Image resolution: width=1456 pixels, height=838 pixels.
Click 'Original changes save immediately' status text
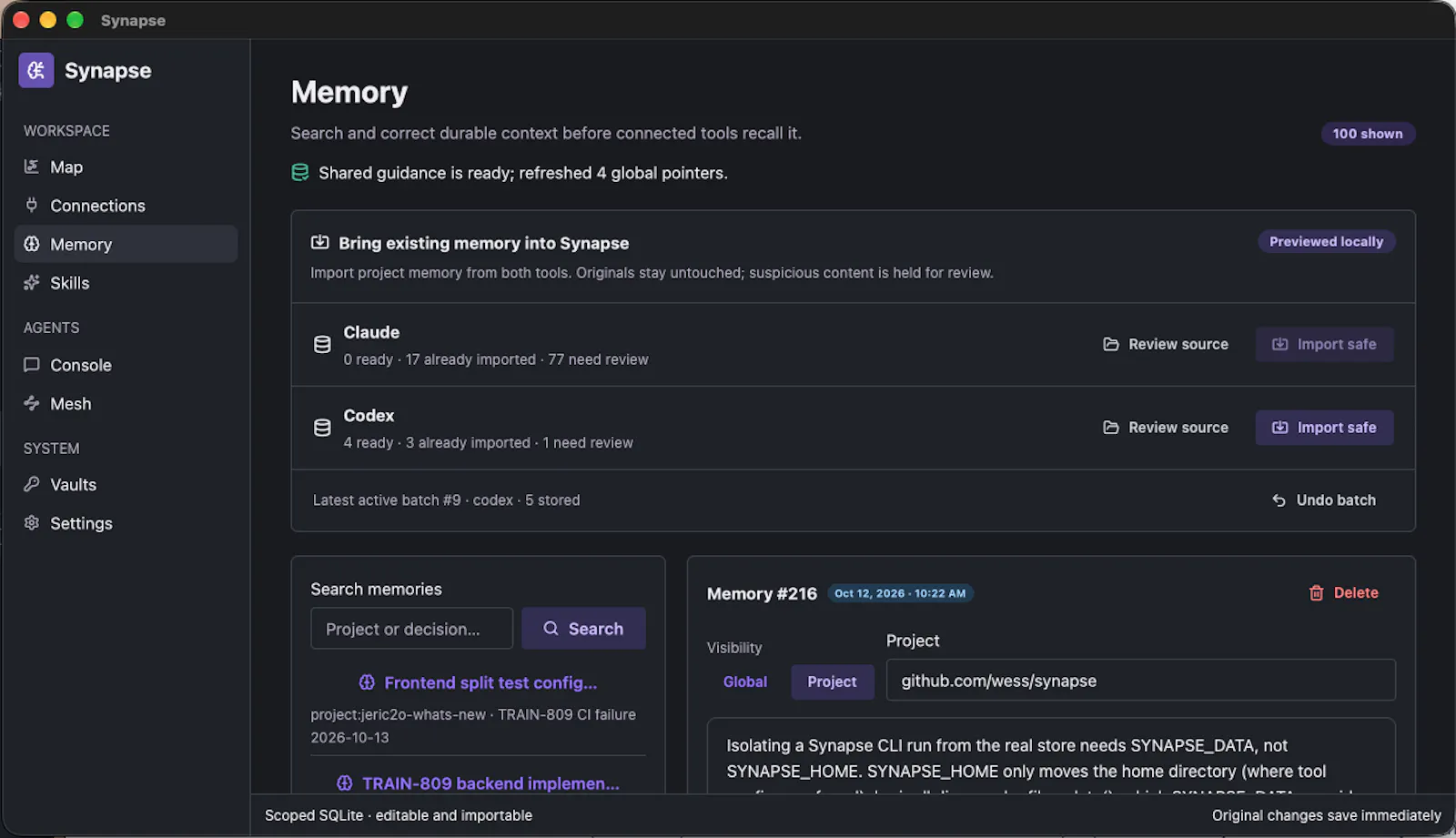tap(1326, 815)
